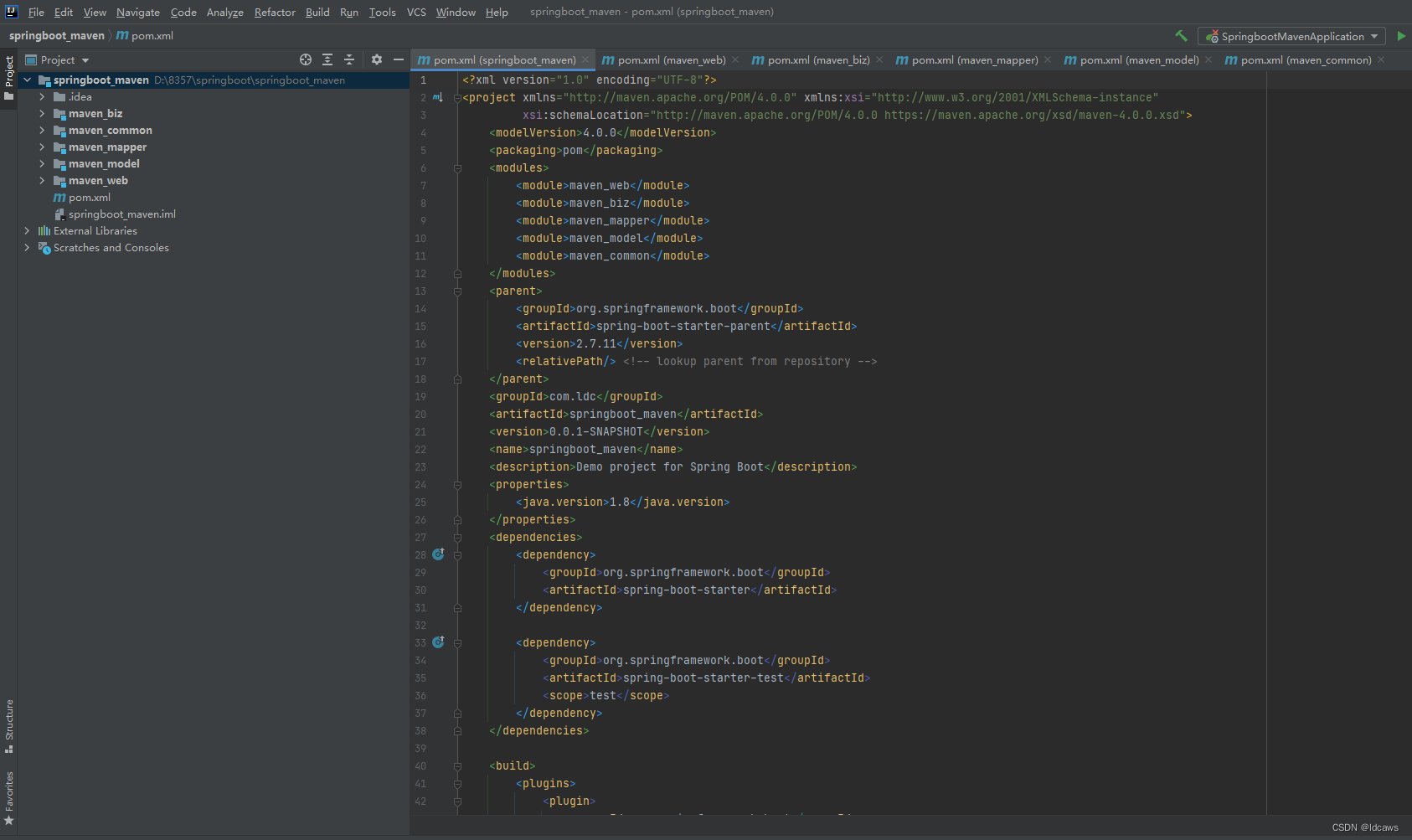Toggle the Favorites side tool window tab
This screenshot has width=1412, height=840.
(9, 798)
